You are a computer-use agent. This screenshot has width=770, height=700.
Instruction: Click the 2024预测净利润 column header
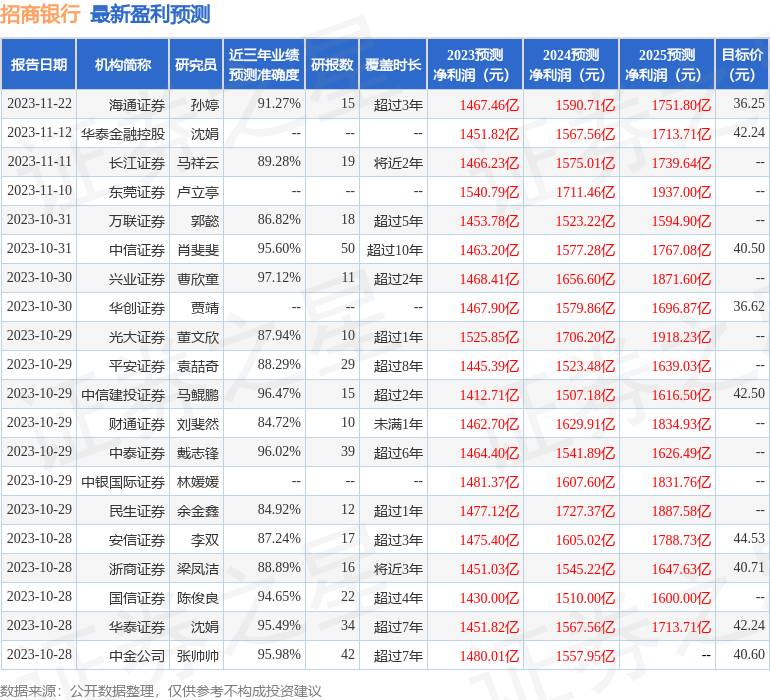point(571,64)
